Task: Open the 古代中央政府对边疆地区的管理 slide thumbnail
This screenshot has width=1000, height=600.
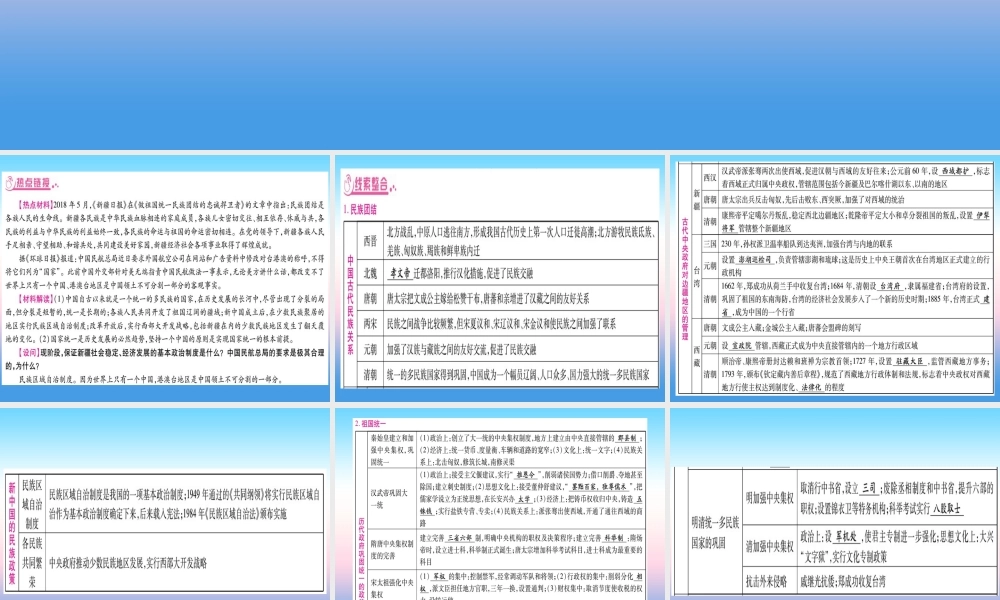Action: coord(835,278)
